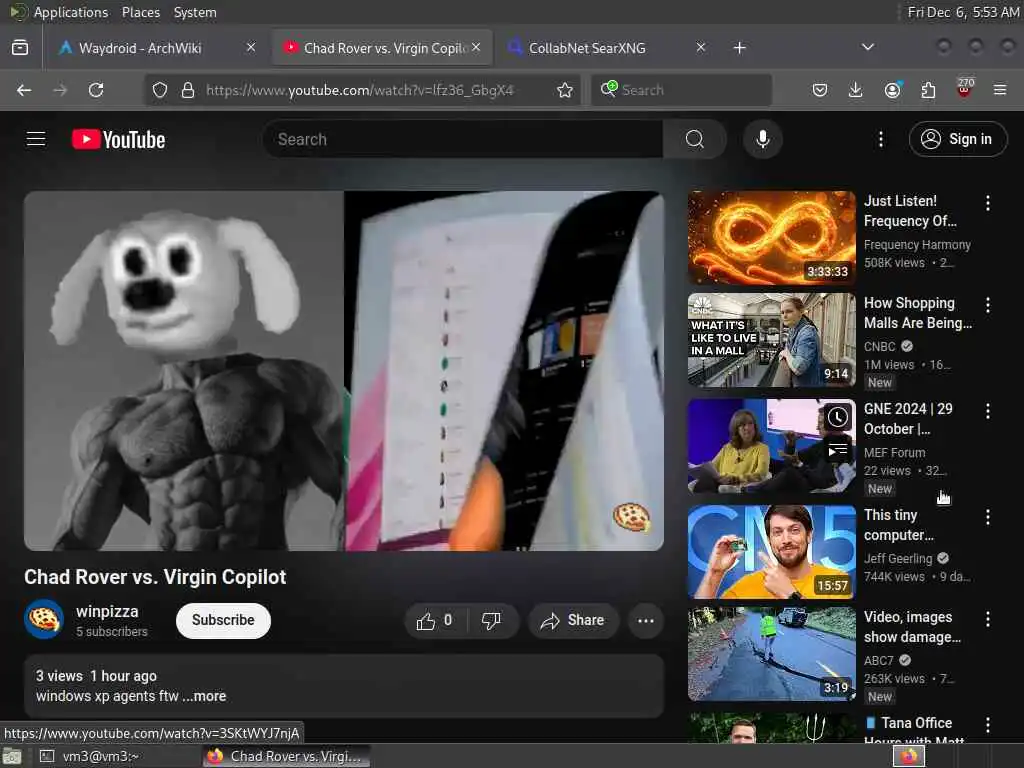
Task: Close the CollabNet SearXNG tab
Action: click(x=701, y=47)
